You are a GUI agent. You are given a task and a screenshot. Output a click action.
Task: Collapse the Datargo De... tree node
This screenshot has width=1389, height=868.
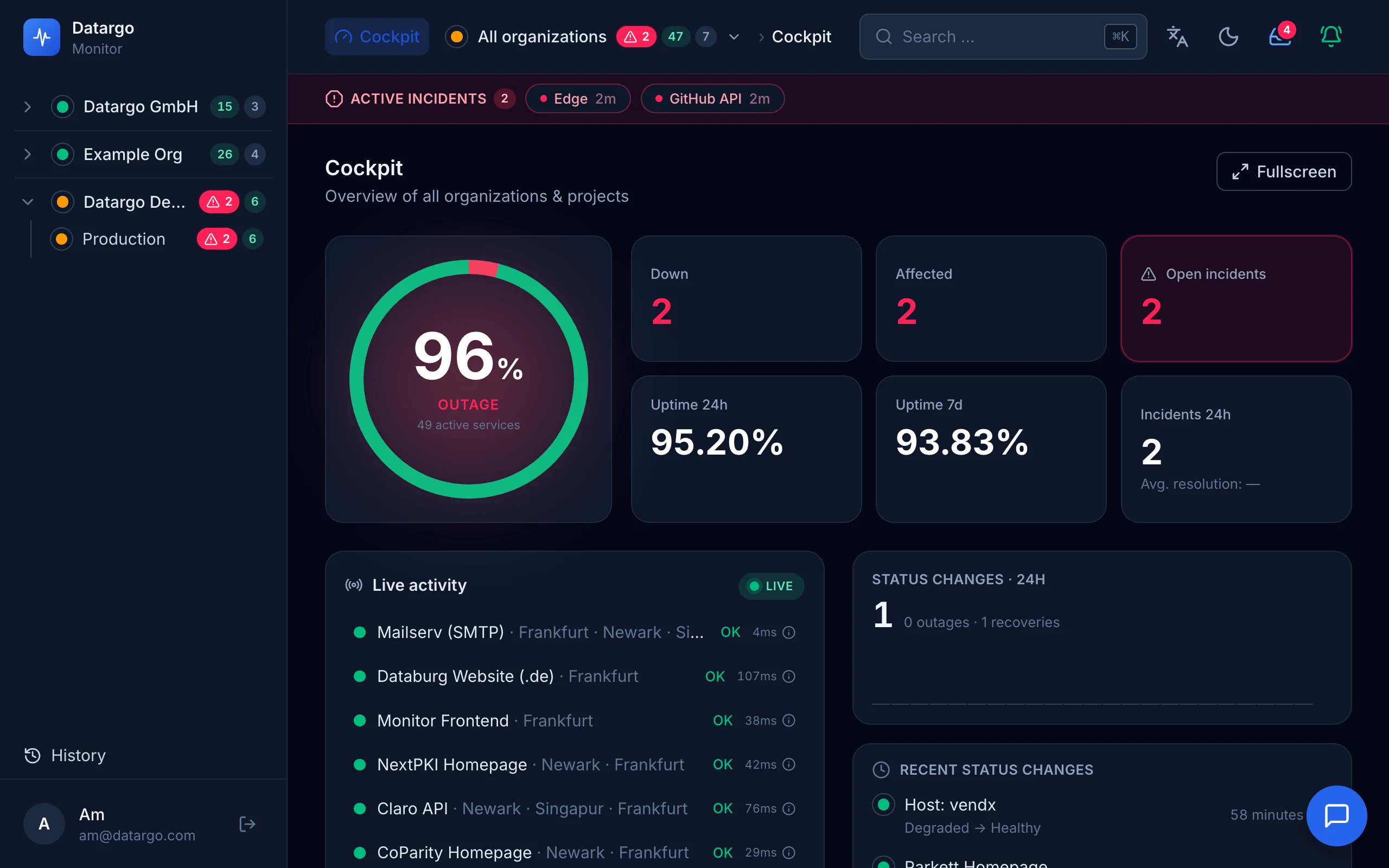[27, 202]
